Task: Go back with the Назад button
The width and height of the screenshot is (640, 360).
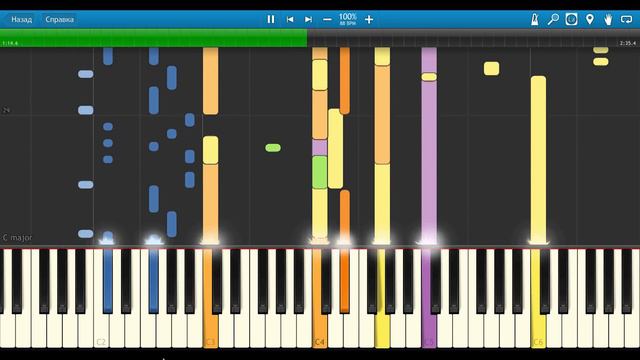Action: click(21, 19)
